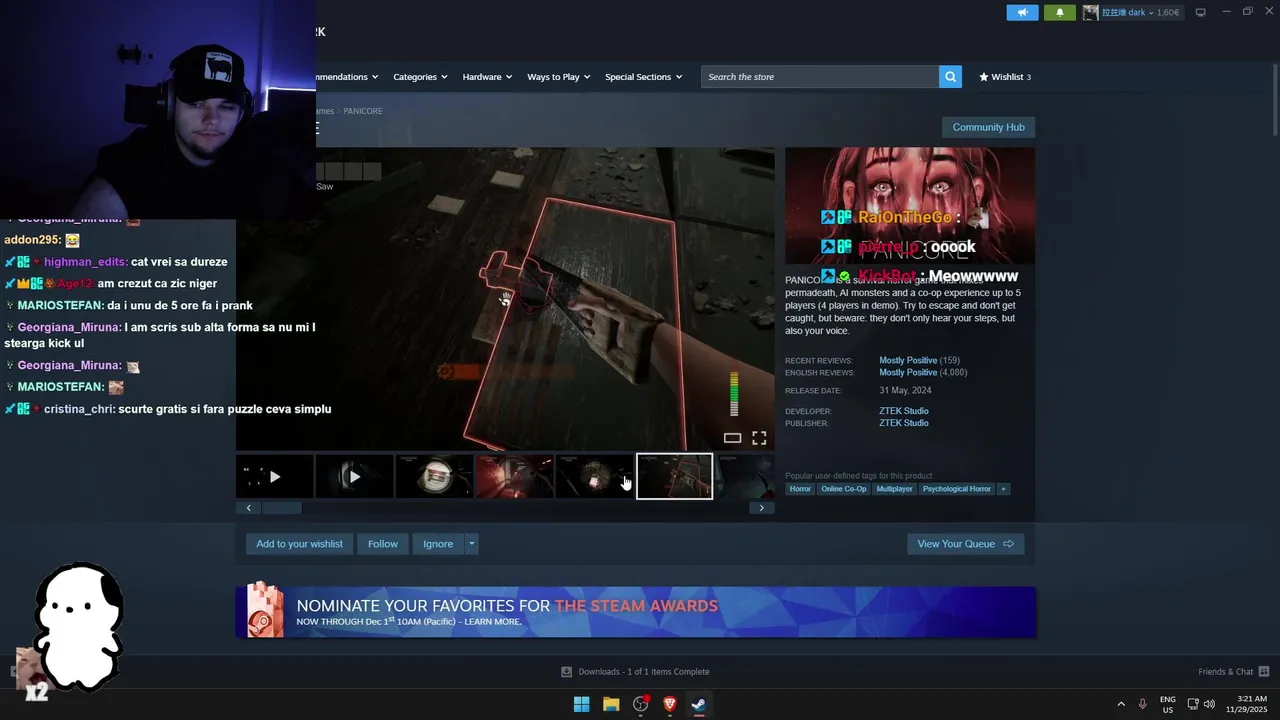
Task: Click the Ignore button
Action: tap(438, 544)
